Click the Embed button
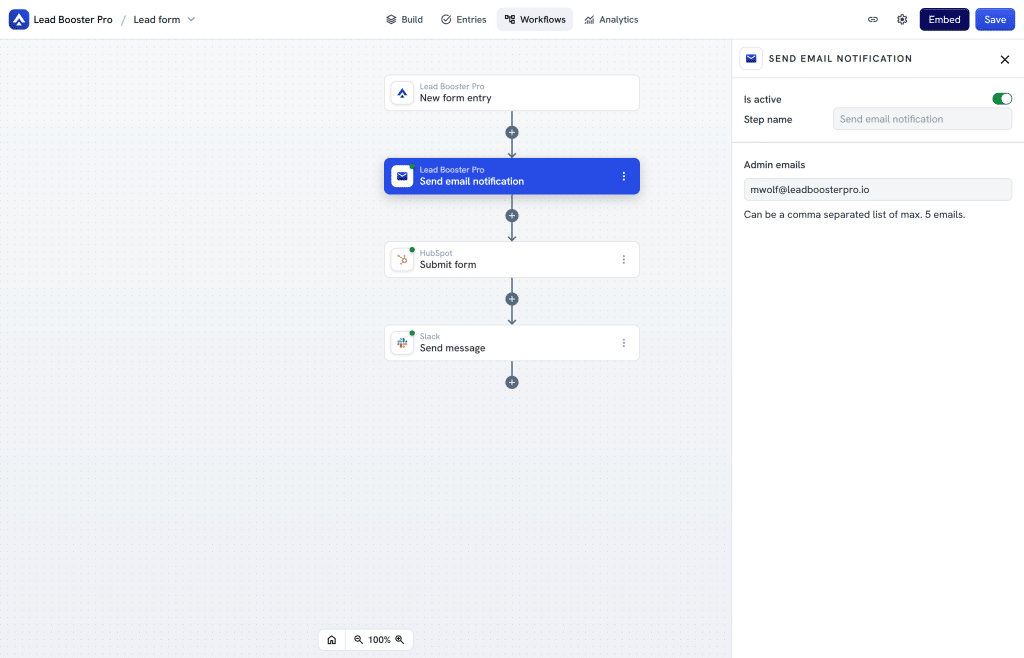The image size is (1024, 658). click(944, 20)
